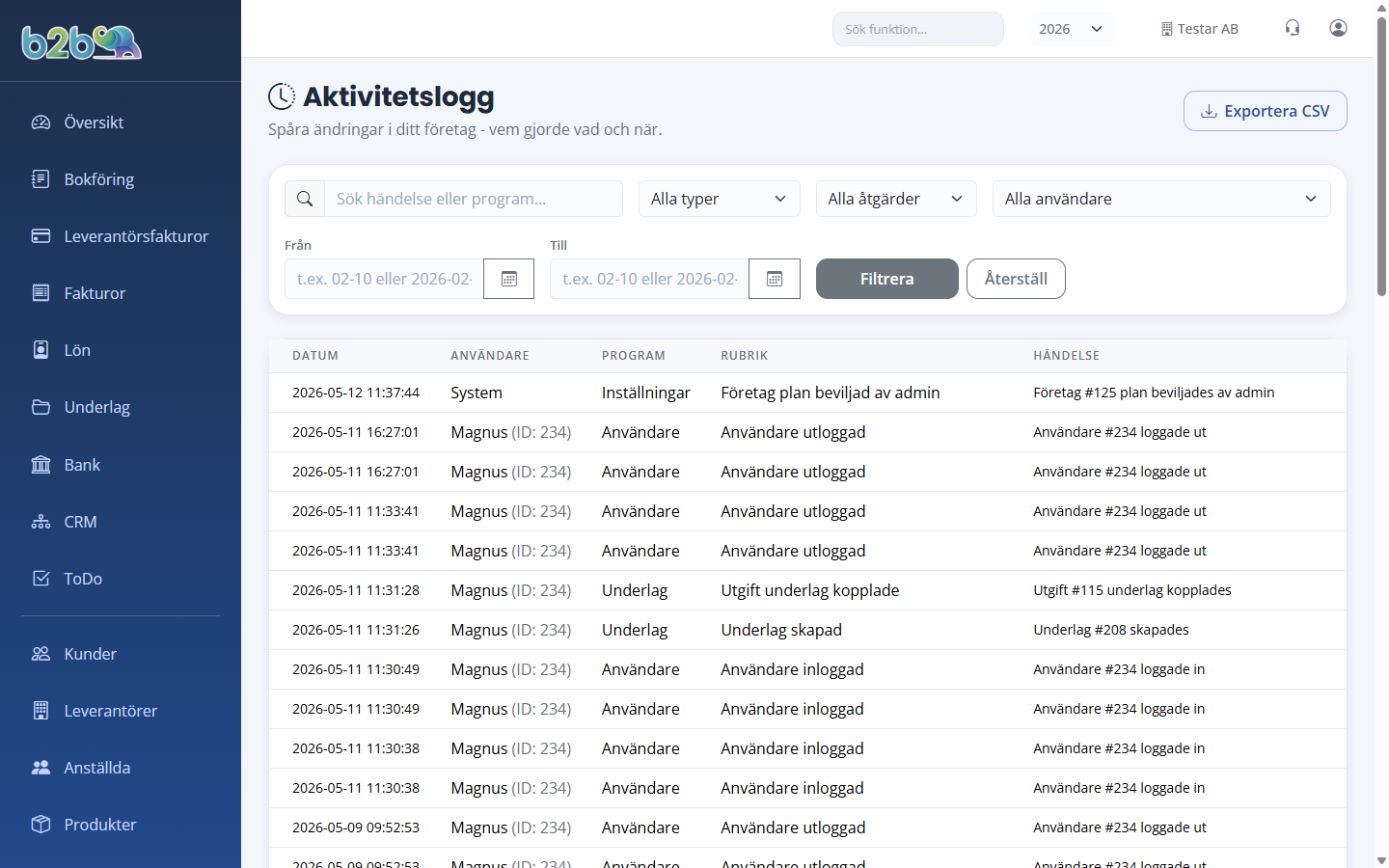Focus the Till date input
1389x868 pixels.
coord(649,279)
